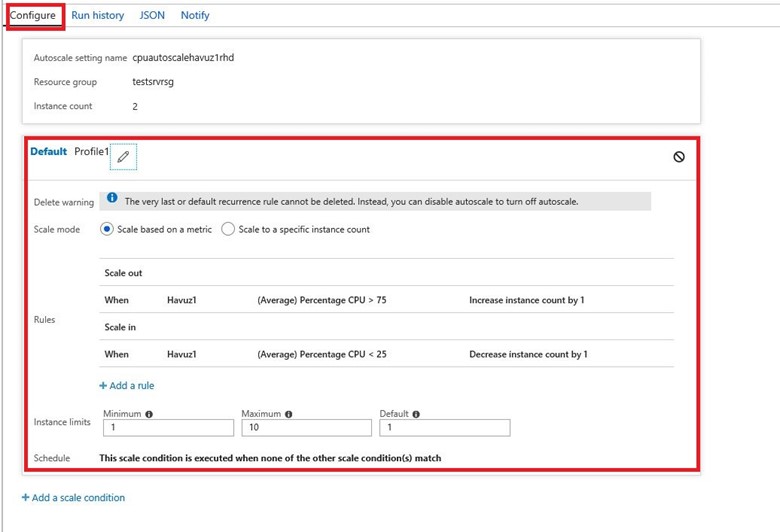780x532 pixels.
Task: Click the '+ Add a rule' link
Action: (x=127, y=385)
